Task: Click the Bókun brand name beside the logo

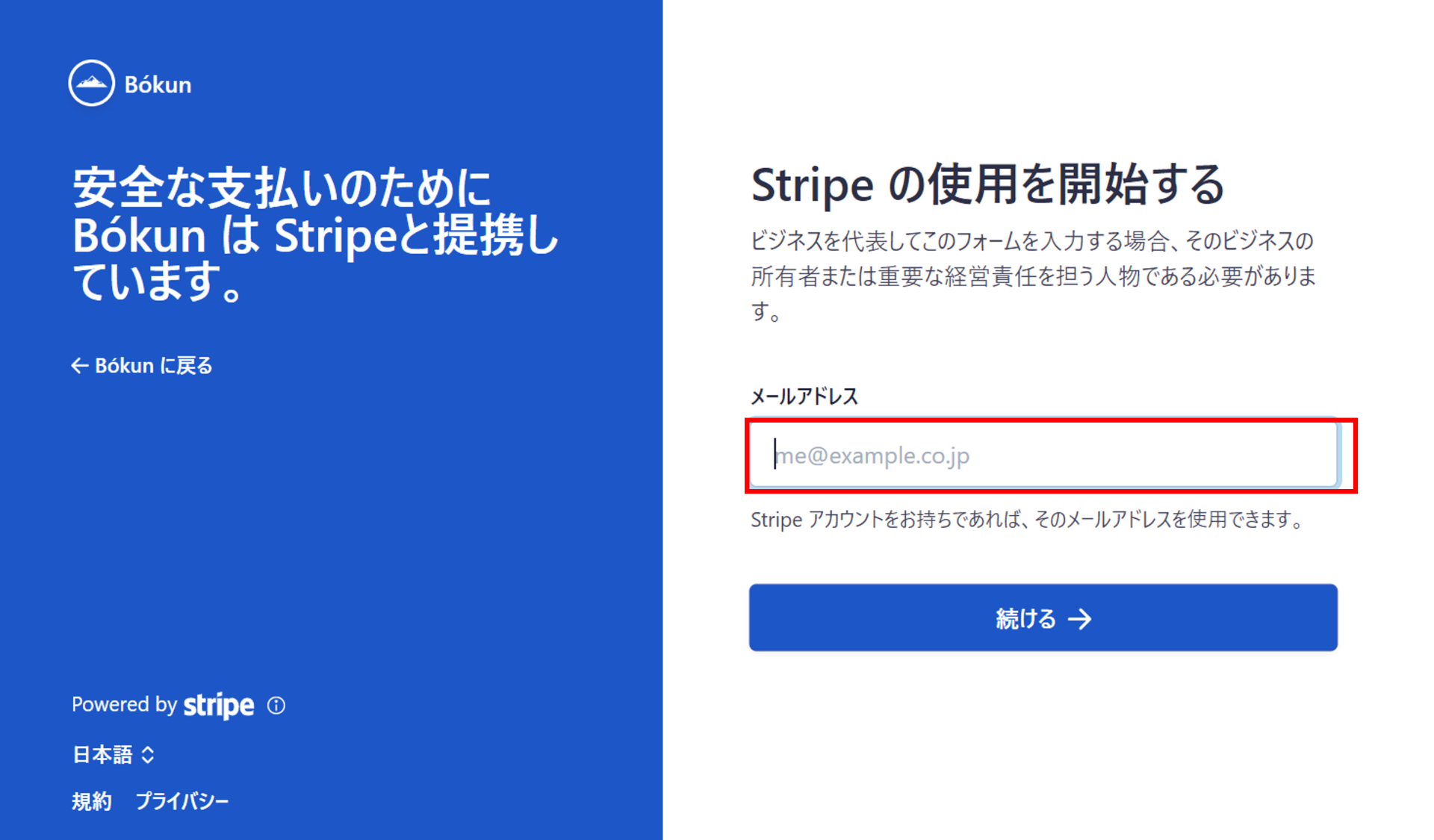Action: (x=158, y=84)
